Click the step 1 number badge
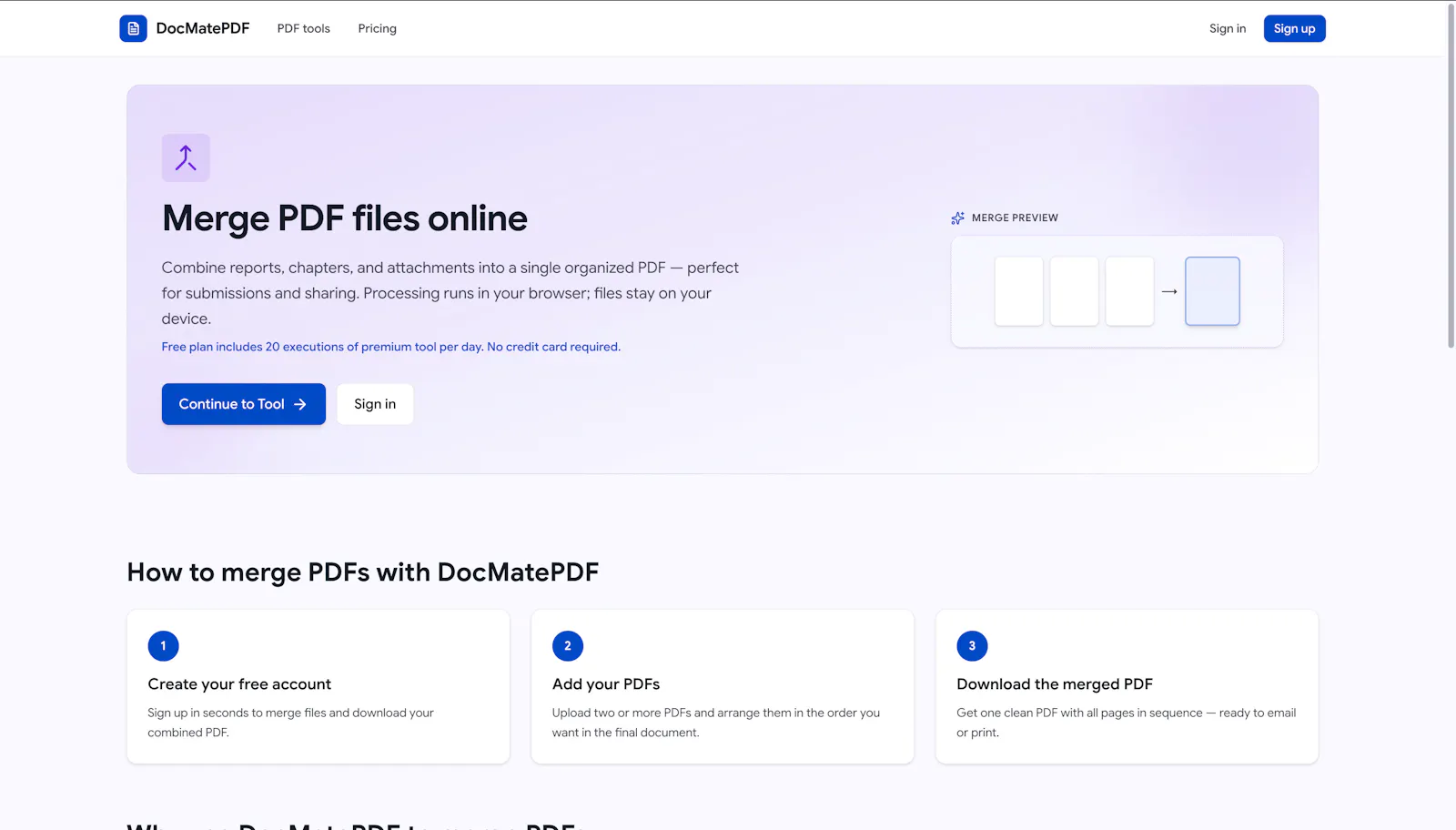Viewport: 1456px width, 830px height. pyautogui.click(x=164, y=646)
